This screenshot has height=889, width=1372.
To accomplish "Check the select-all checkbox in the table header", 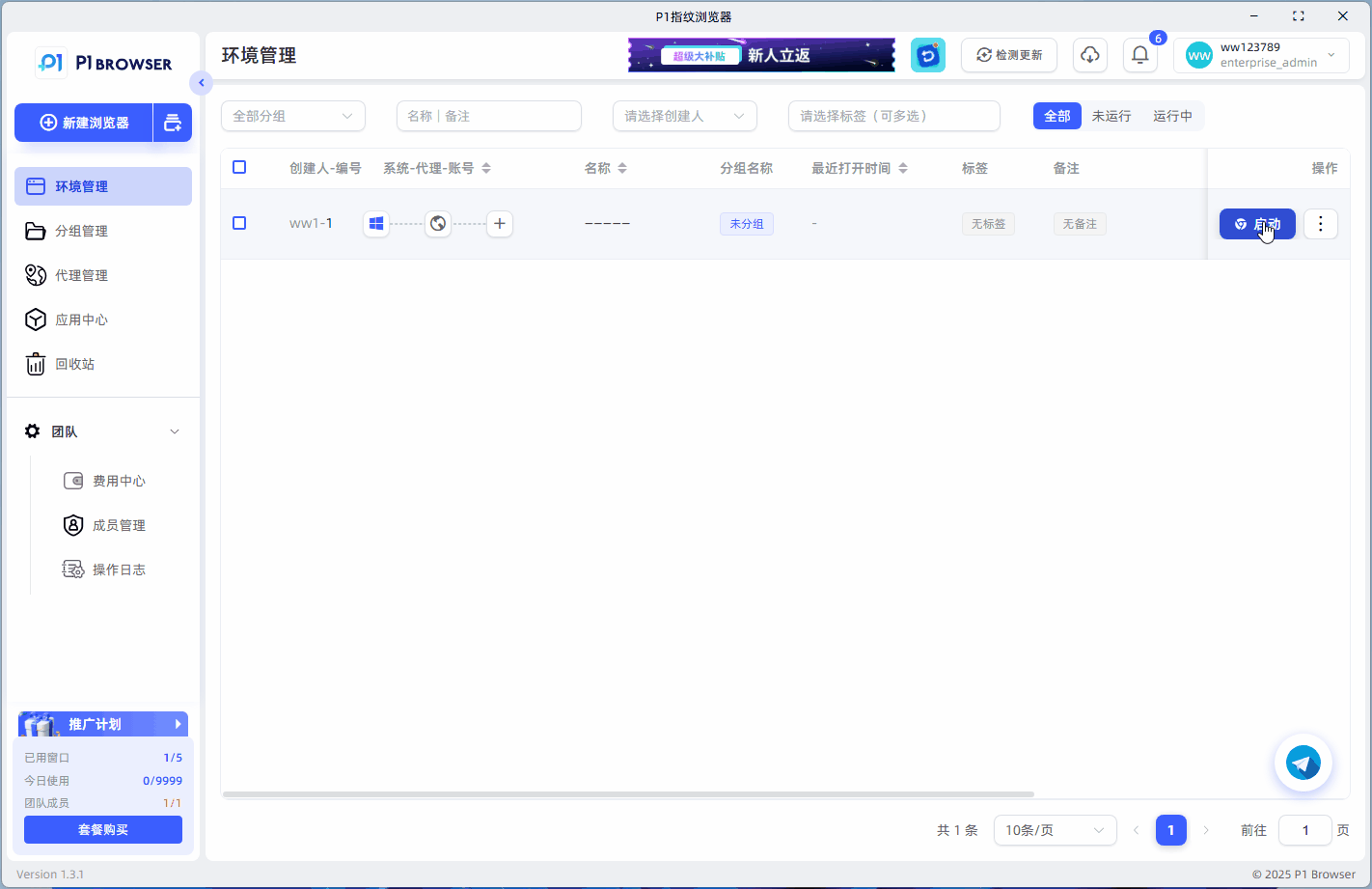I will tap(239, 167).
